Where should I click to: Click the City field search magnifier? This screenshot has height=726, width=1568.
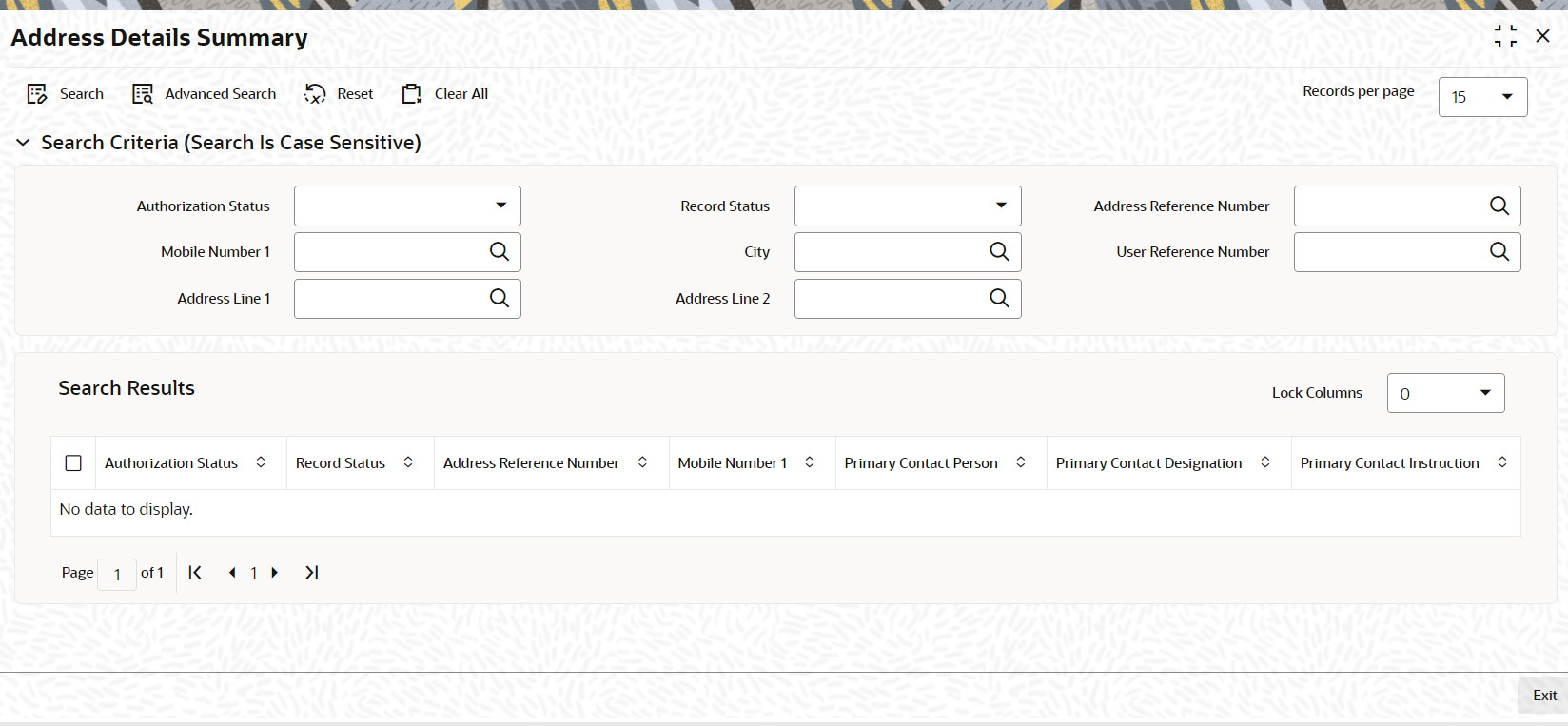999,251
